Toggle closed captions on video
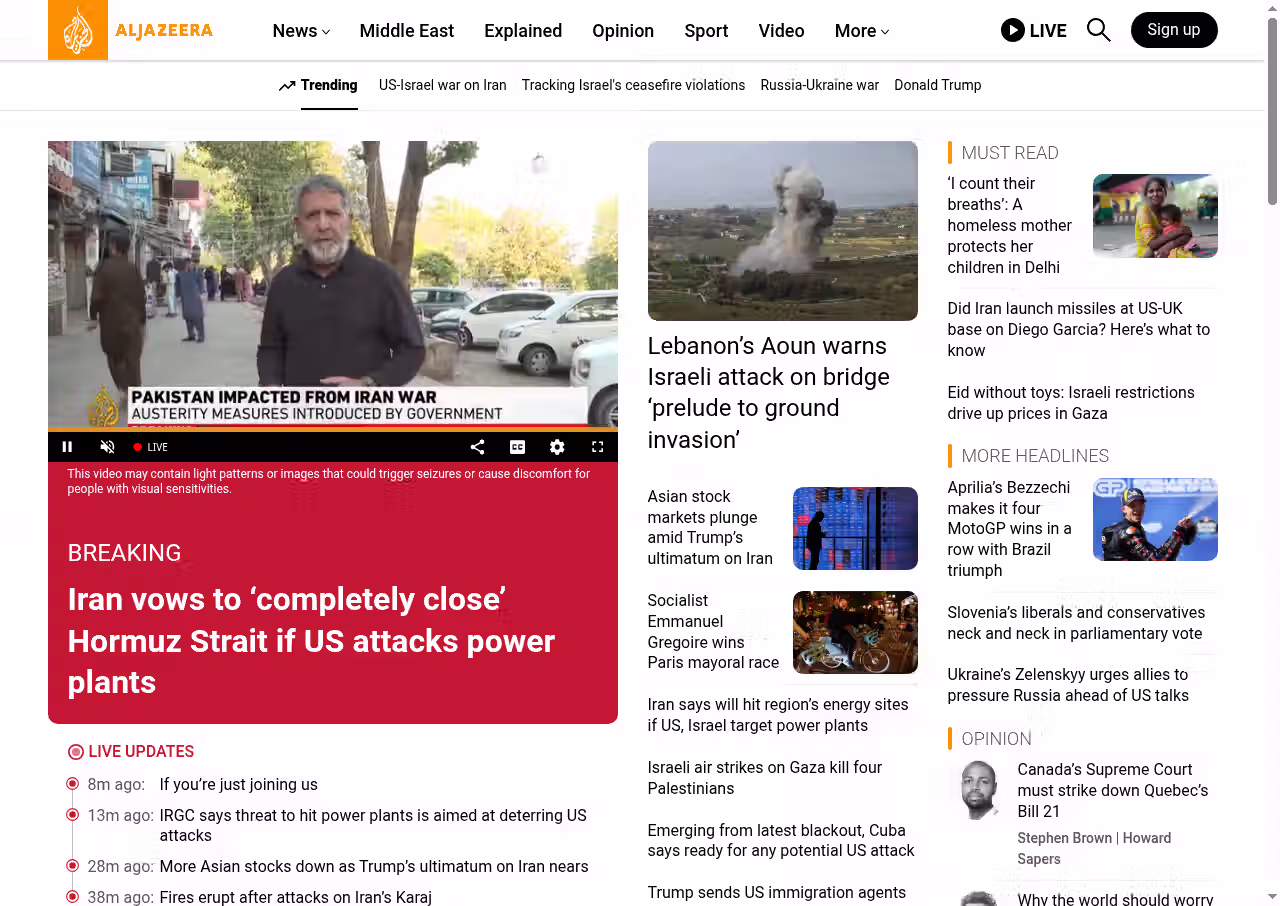Image resolution: width=1280 pixels, height=906 pixels. click(517, 447)
